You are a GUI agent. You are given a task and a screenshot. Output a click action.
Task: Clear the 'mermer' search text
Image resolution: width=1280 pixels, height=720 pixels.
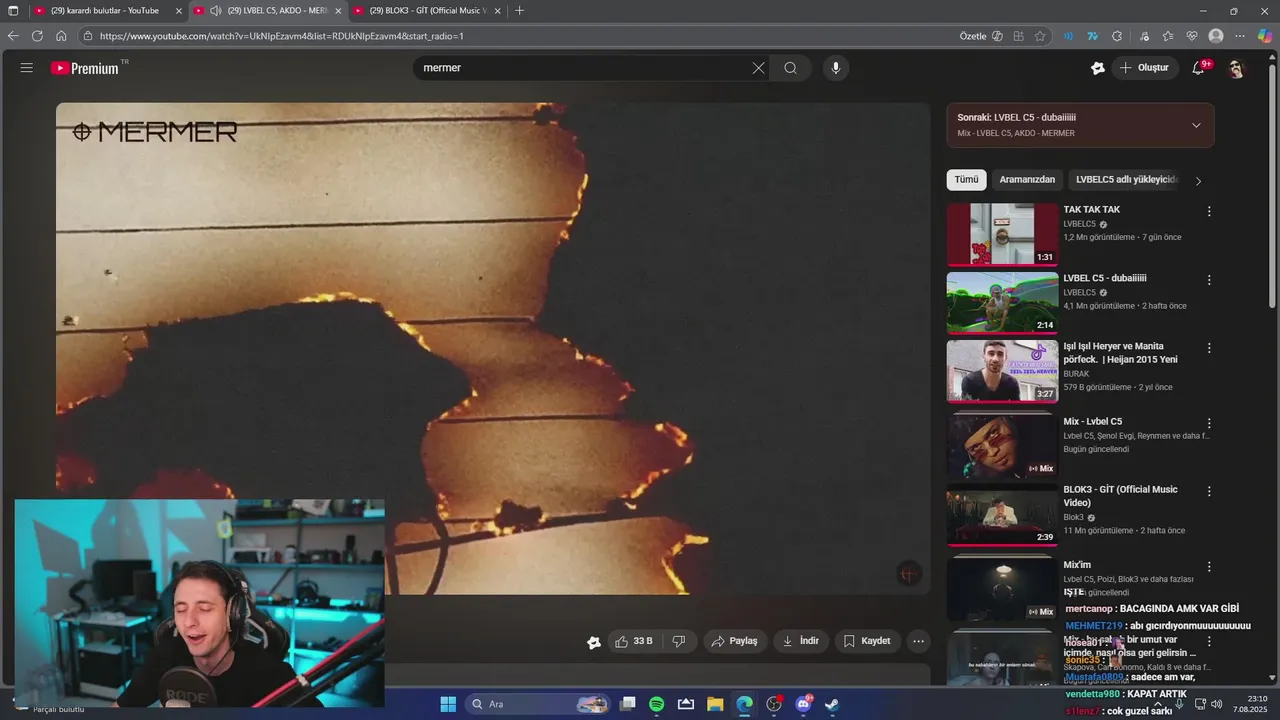[758, 68]
